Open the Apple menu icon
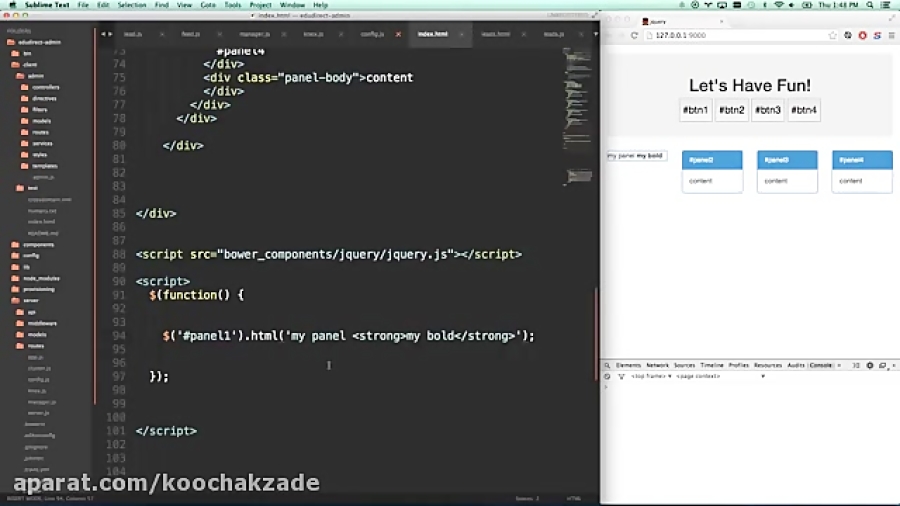 pyautogui.click(x=12, y=5)
